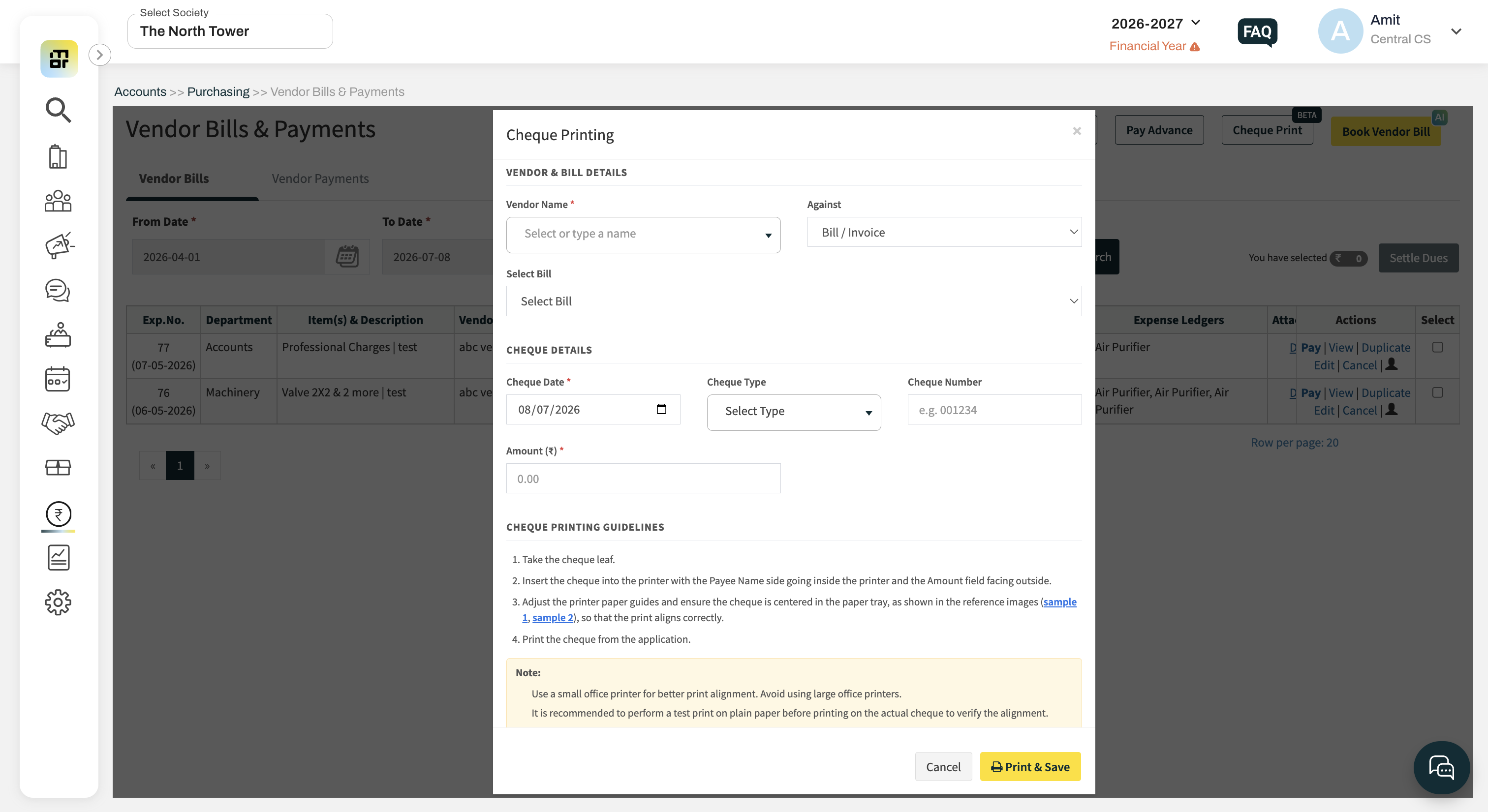Tick the select checkbox for expense 76

pyautogui.click(x=1438, y=392)
